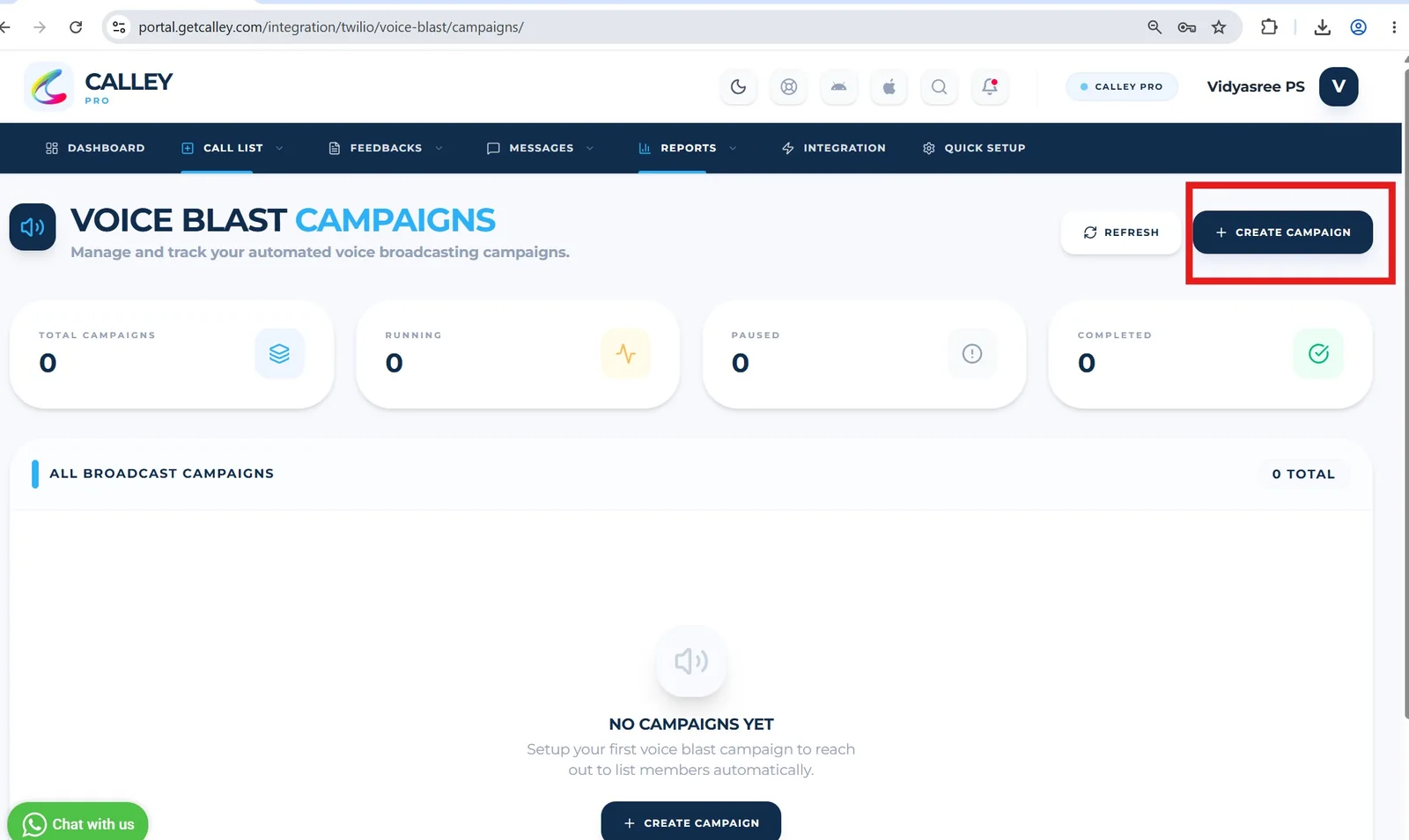Open the header search icon

[x=940, y=86]
